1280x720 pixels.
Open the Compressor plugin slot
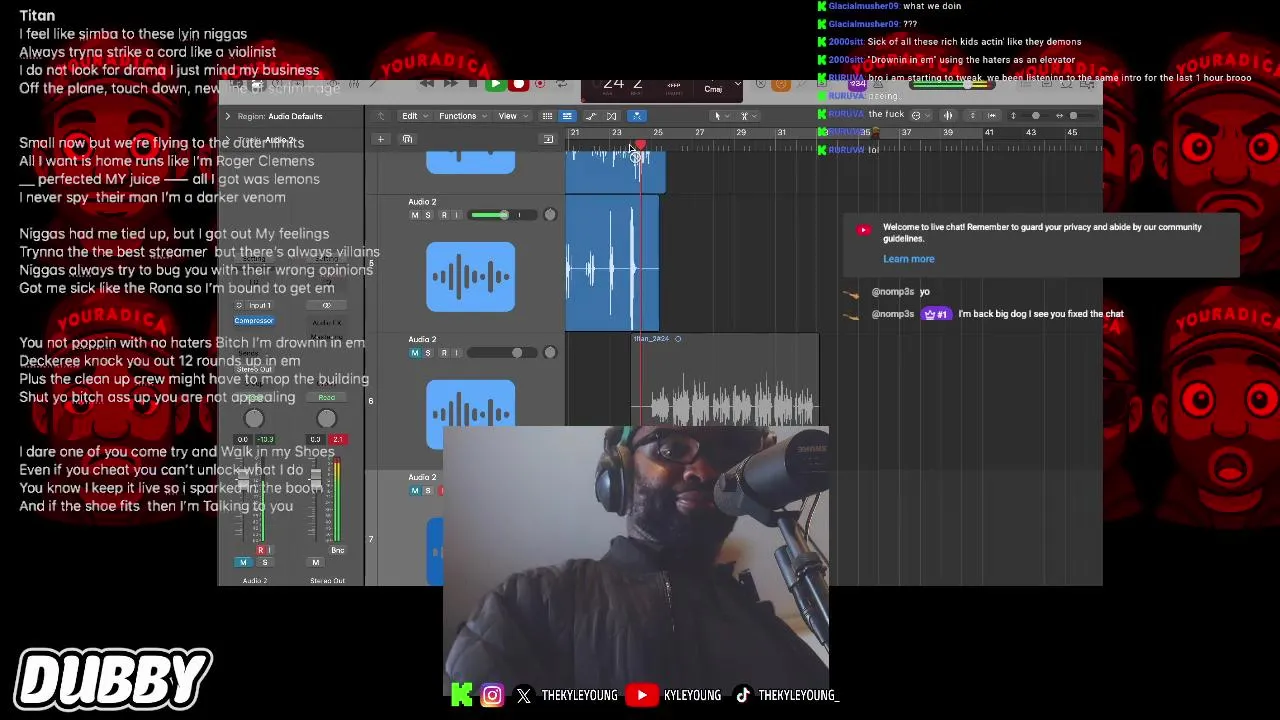tap(254, 321)
